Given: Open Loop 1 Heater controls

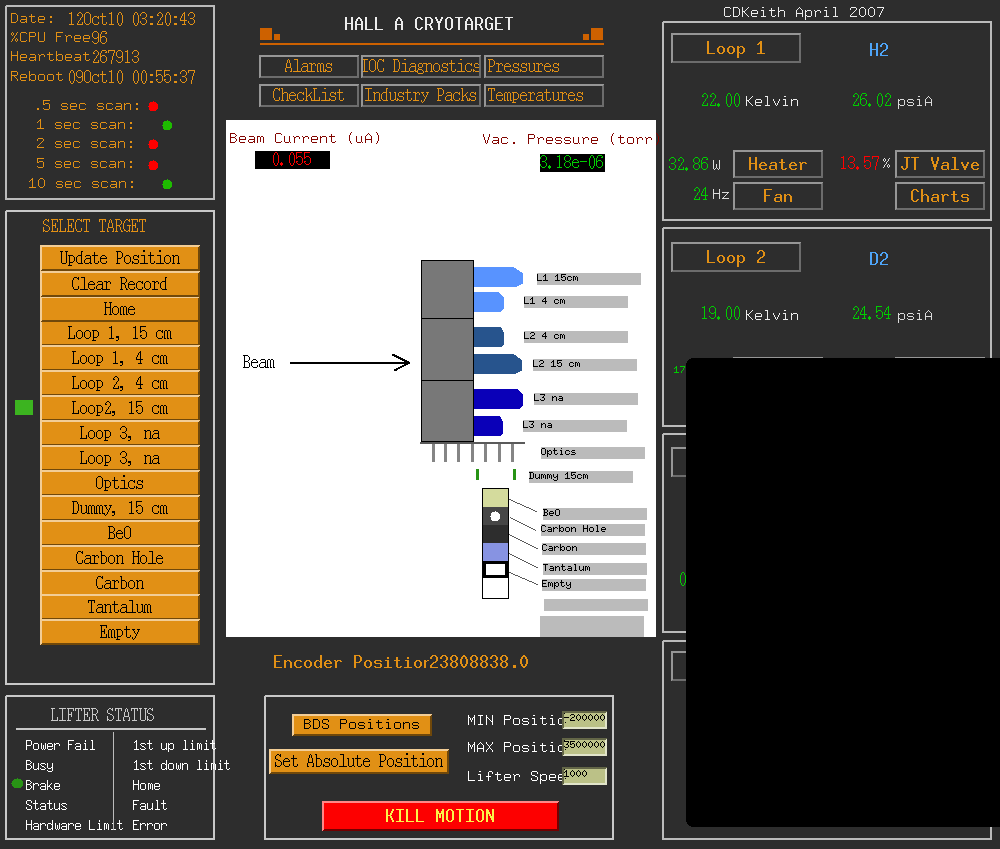Looking at the screenshot, I should click(777, 165).
